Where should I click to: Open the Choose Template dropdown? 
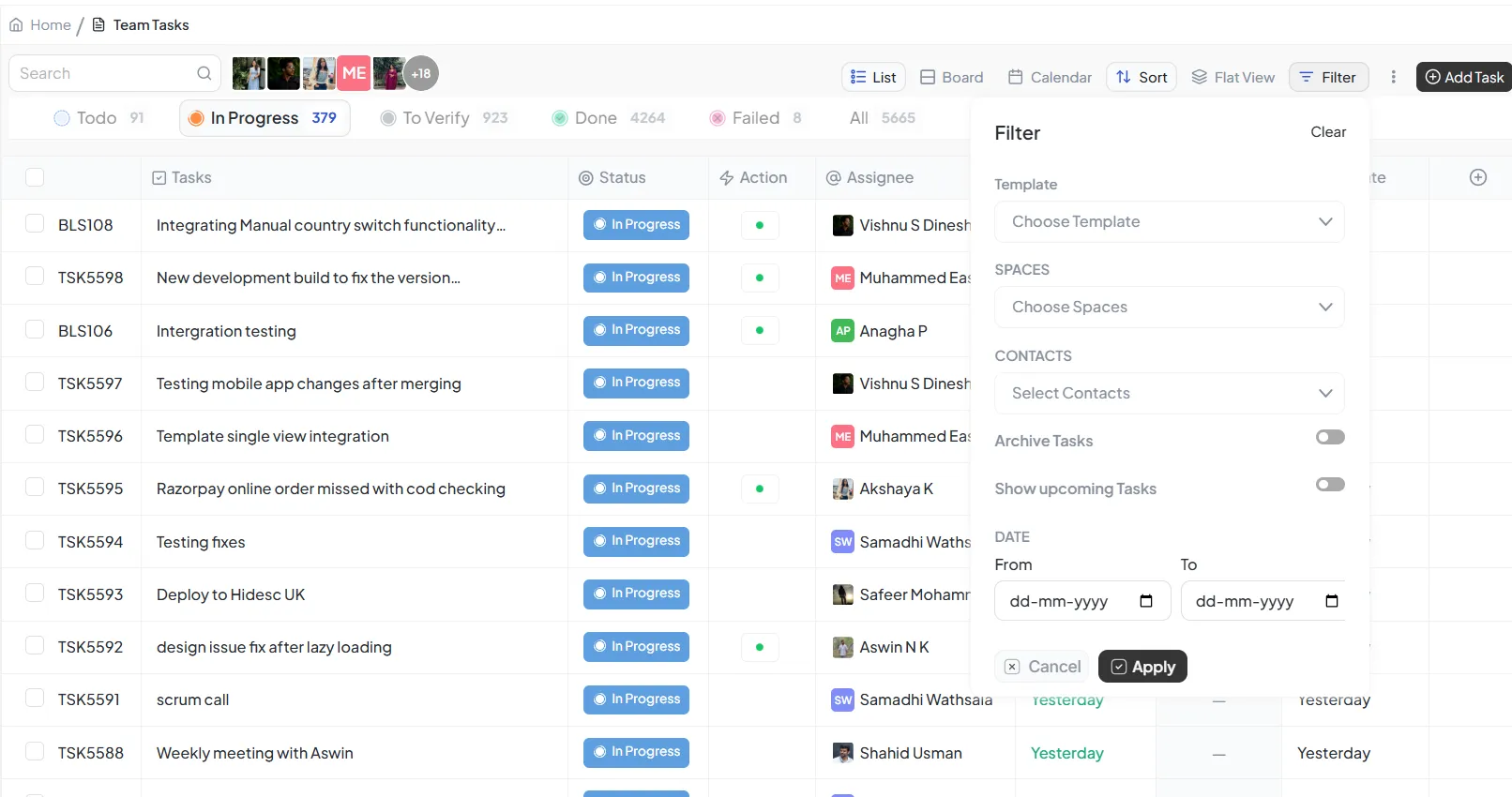1169,222
